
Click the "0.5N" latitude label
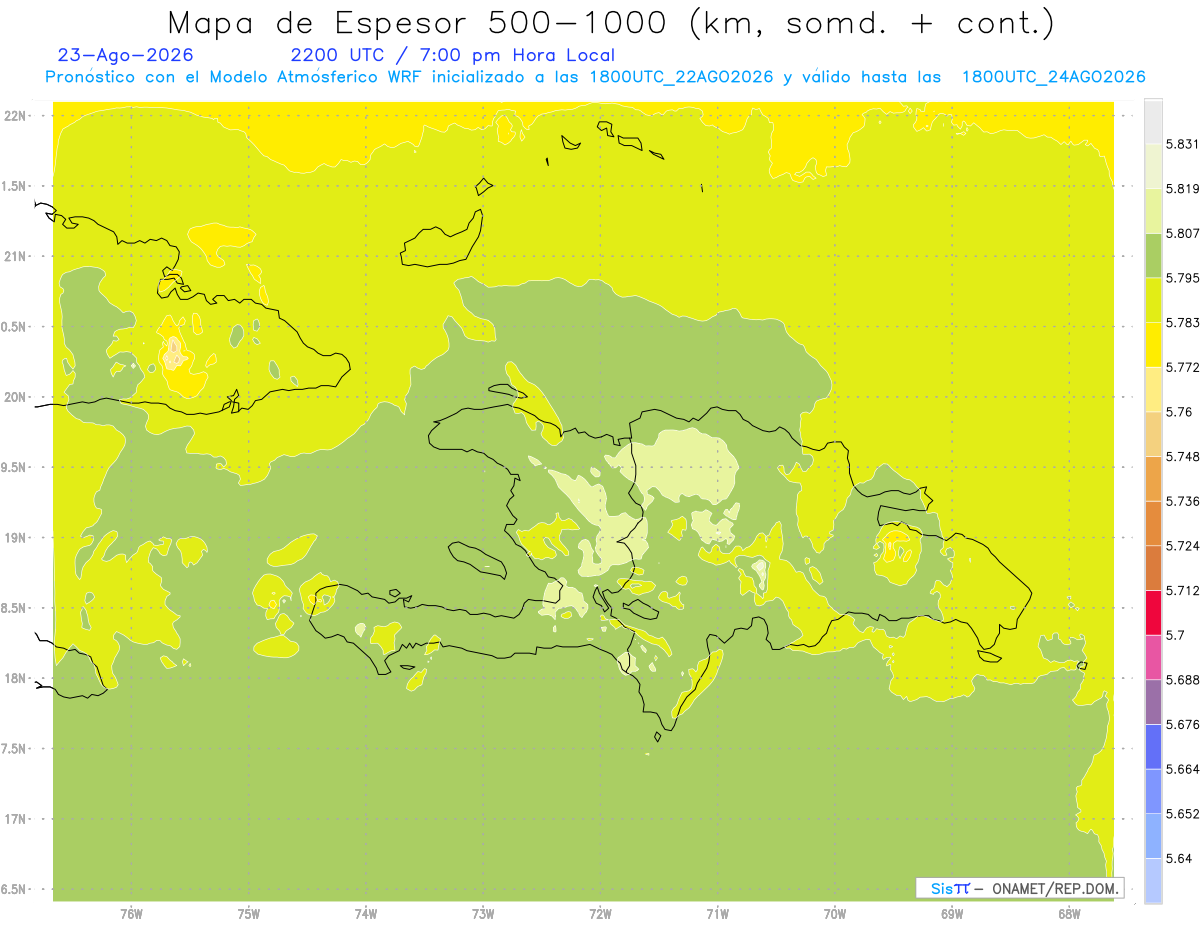pyautogui.click(x=15, y=327)
